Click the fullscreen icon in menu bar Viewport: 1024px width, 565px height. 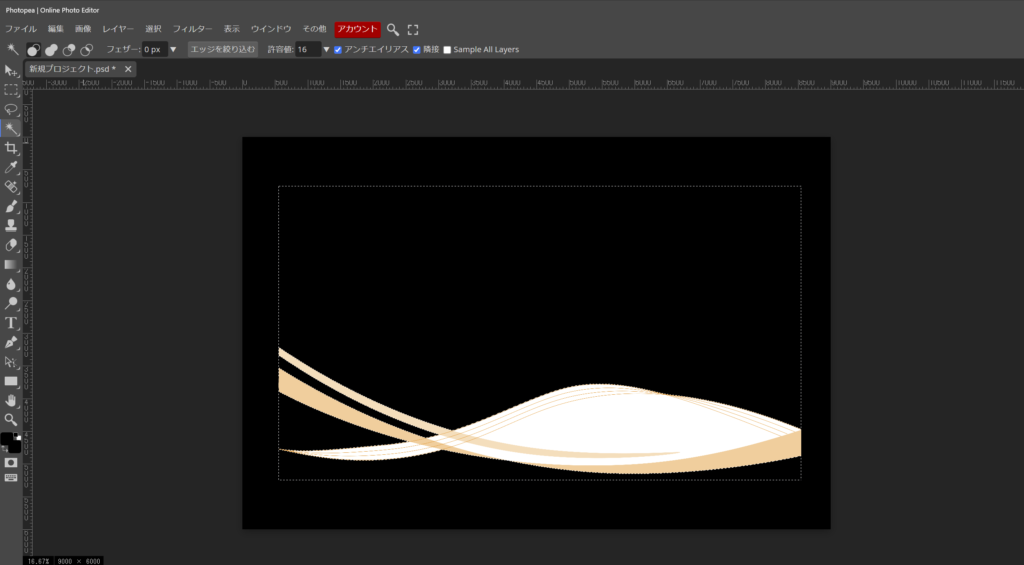(x=413, y=30)
